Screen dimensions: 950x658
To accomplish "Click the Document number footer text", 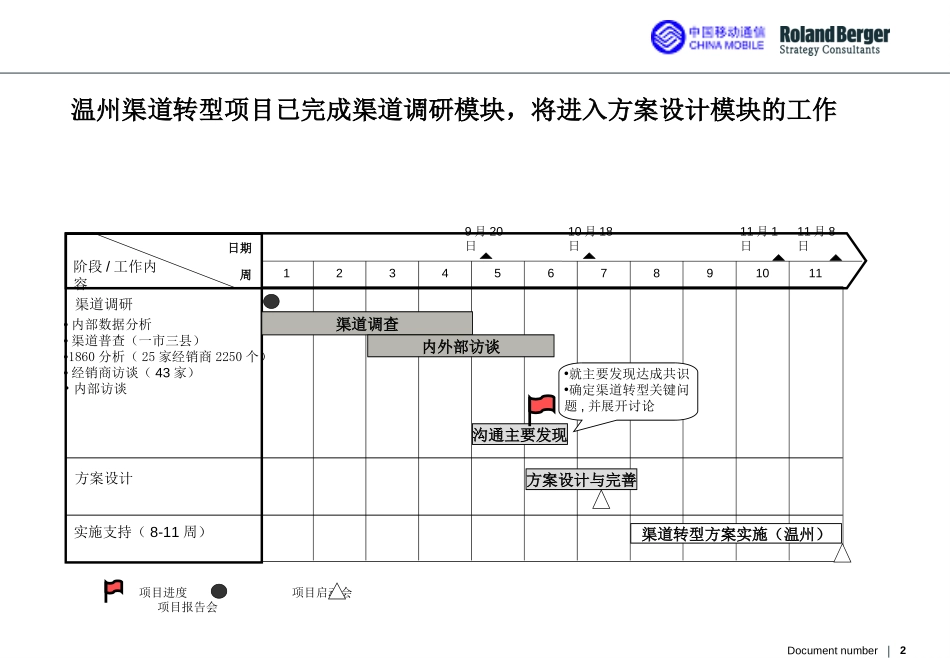I will pyautogui.click(x=832, y=650).
